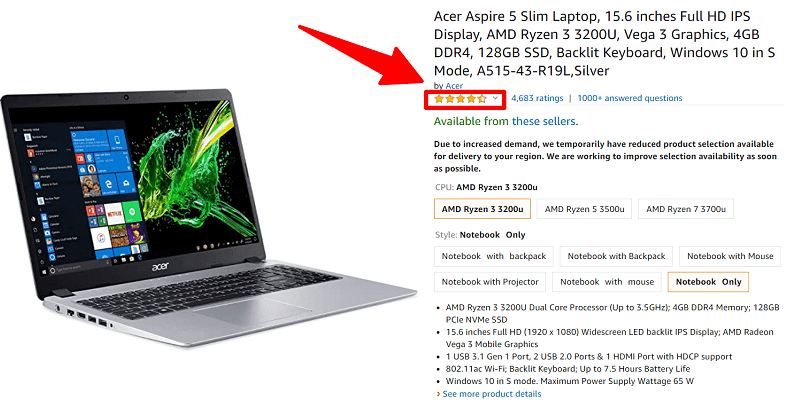Image resolution: width=794 pixels, height=408 pixels.
Task: Click the half-filled fifth rating star
Action: 482,99
